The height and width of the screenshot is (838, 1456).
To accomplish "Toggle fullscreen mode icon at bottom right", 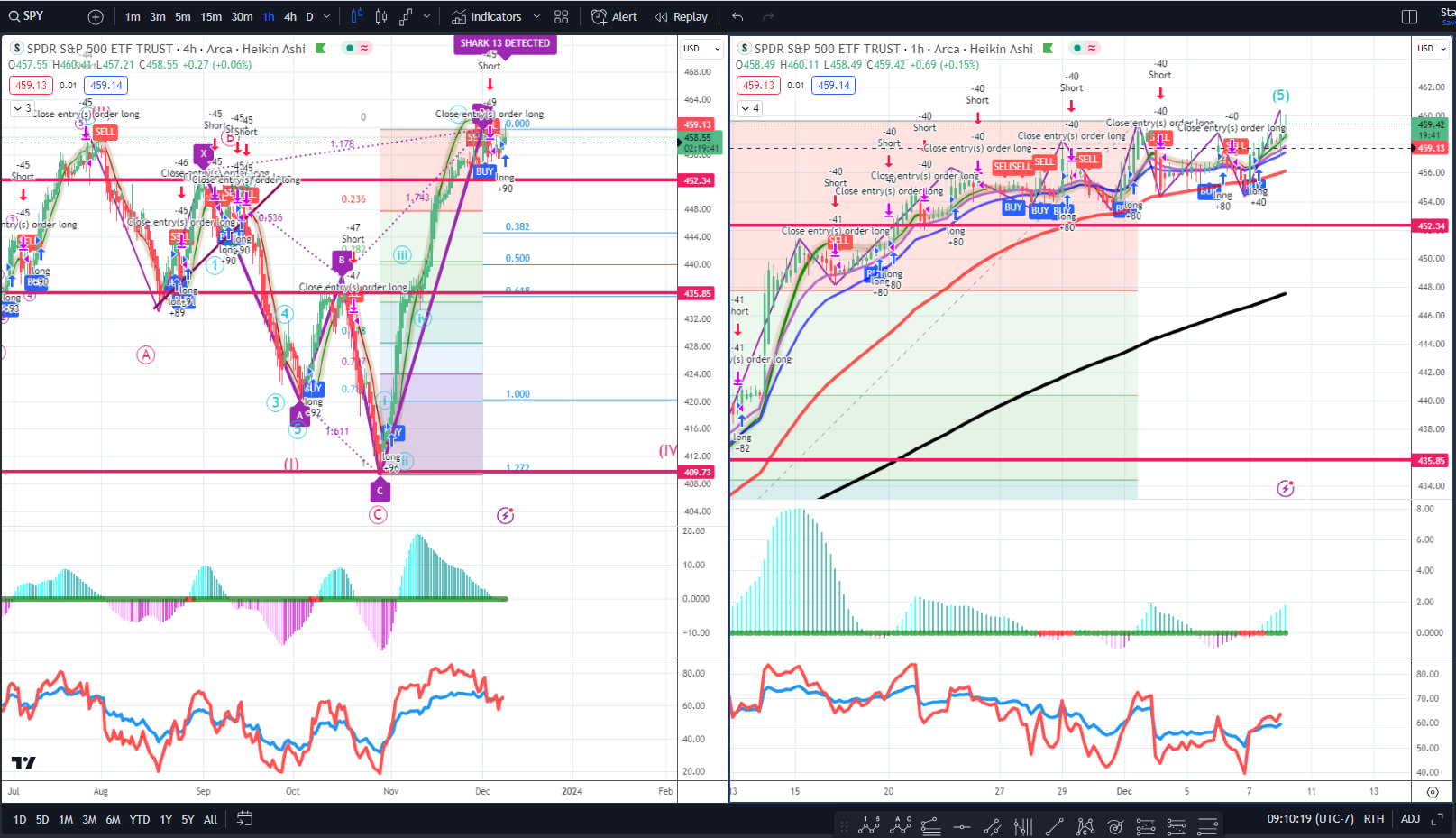I will tap(1437, 819).
